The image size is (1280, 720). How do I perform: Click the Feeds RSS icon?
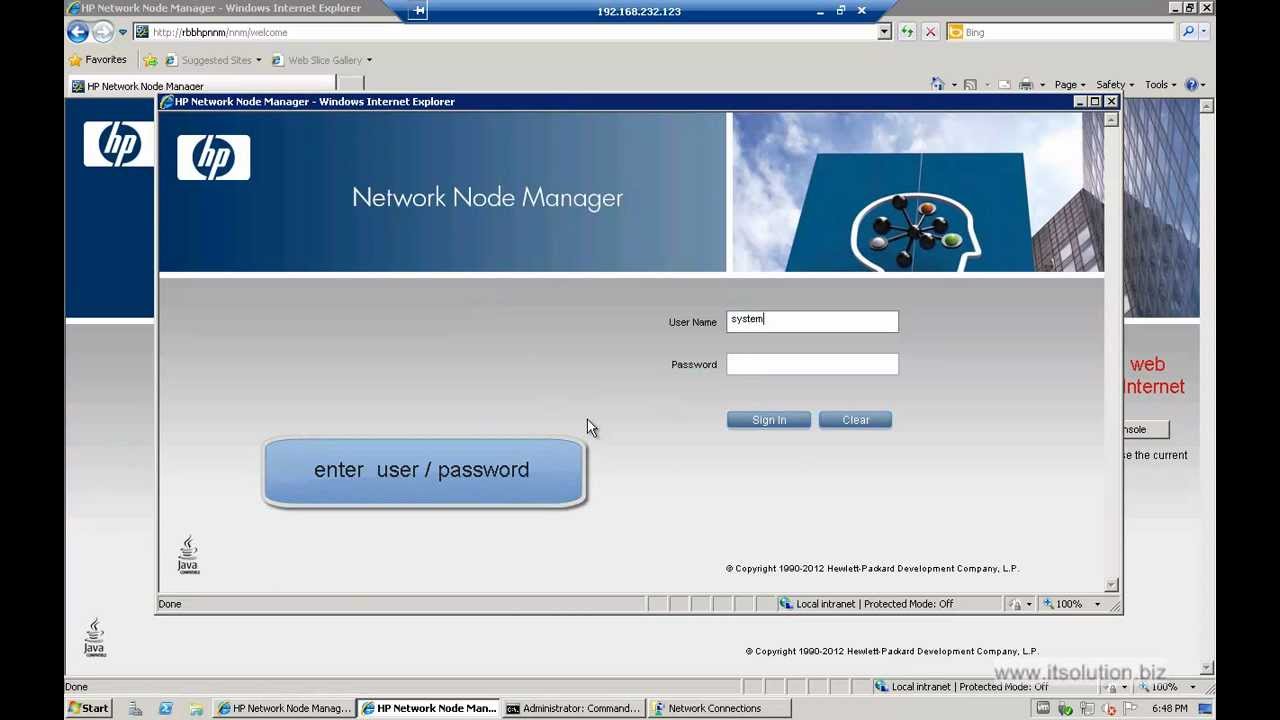970,85
